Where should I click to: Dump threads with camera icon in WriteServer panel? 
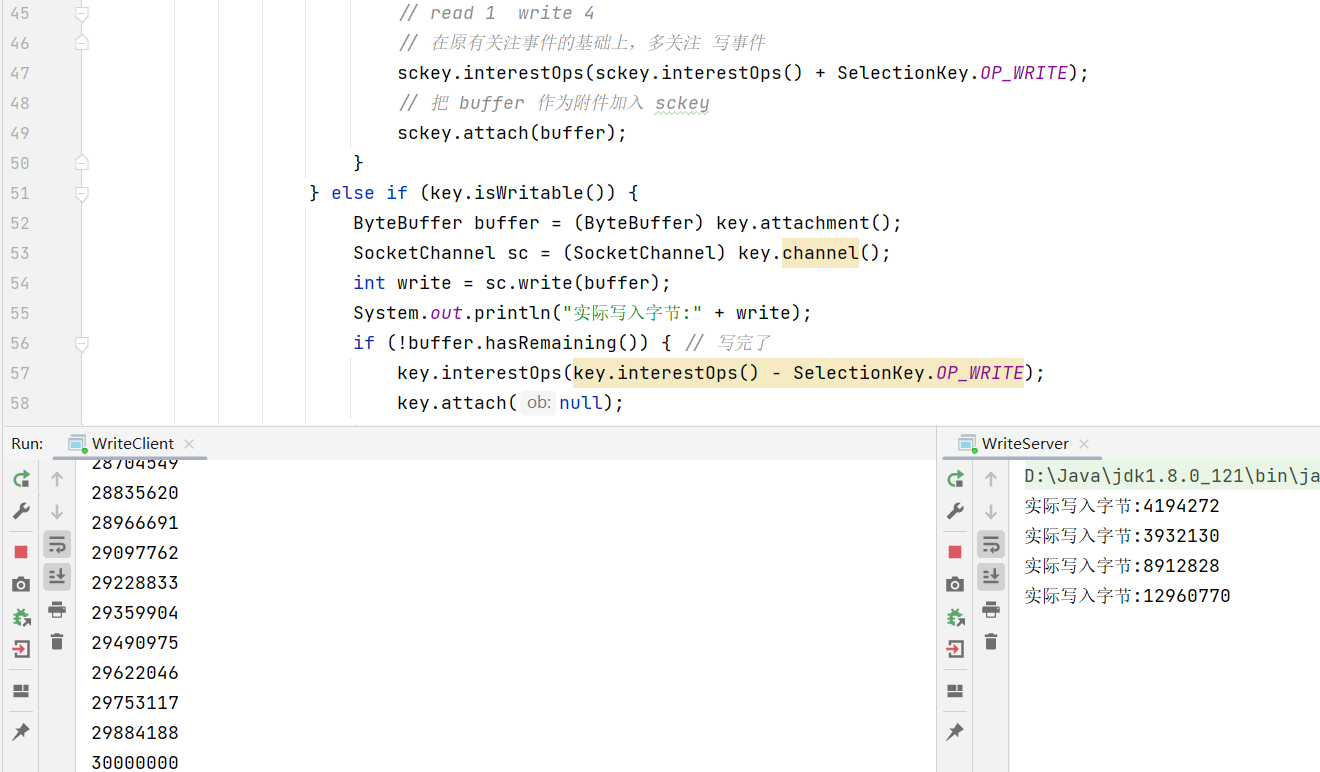[955, 584]
